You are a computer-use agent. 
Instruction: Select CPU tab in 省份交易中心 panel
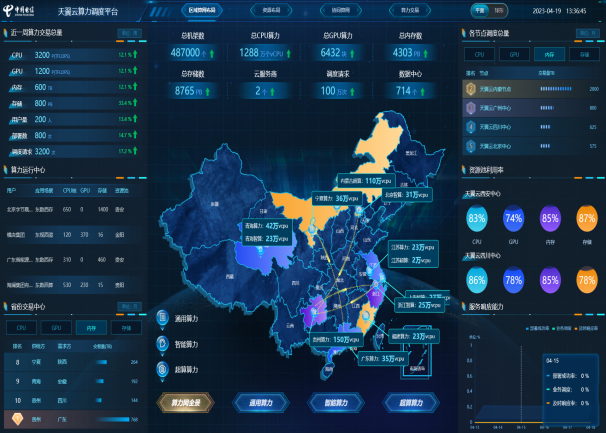click(x=21, y=328)
